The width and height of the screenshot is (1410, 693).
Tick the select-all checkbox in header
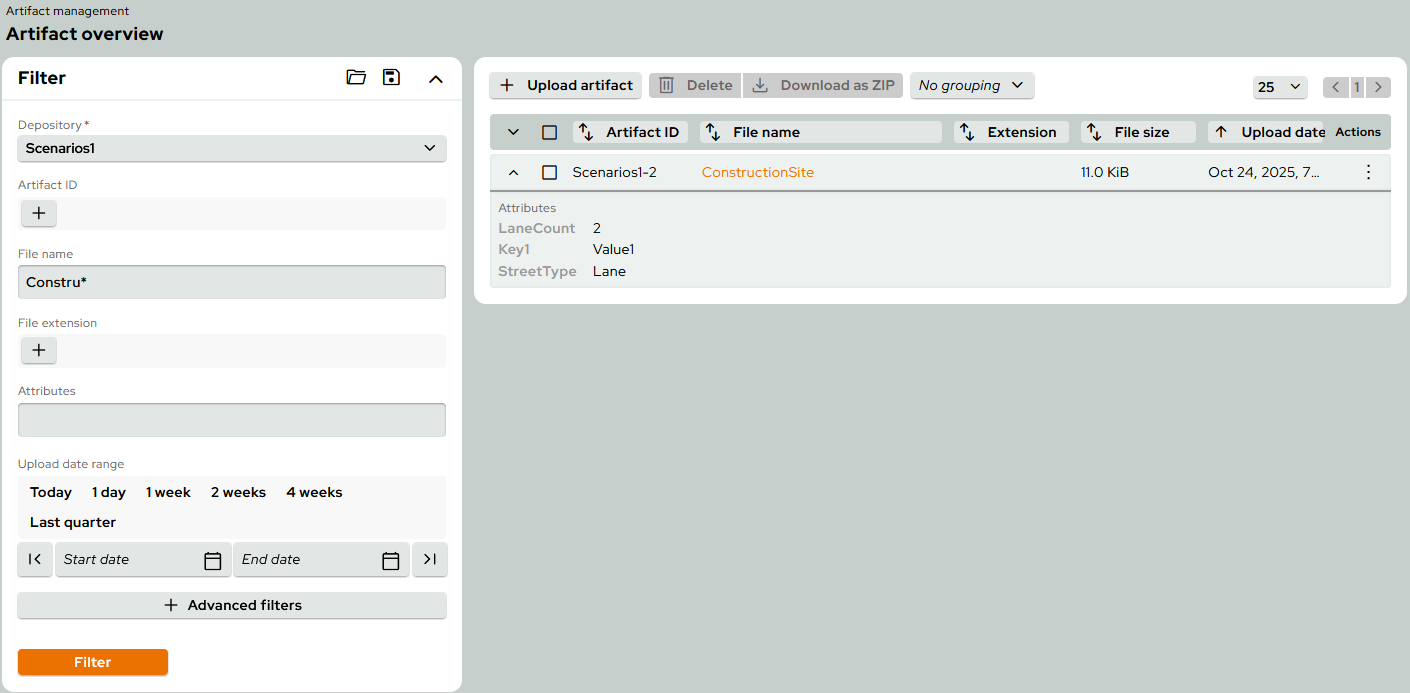549,132
